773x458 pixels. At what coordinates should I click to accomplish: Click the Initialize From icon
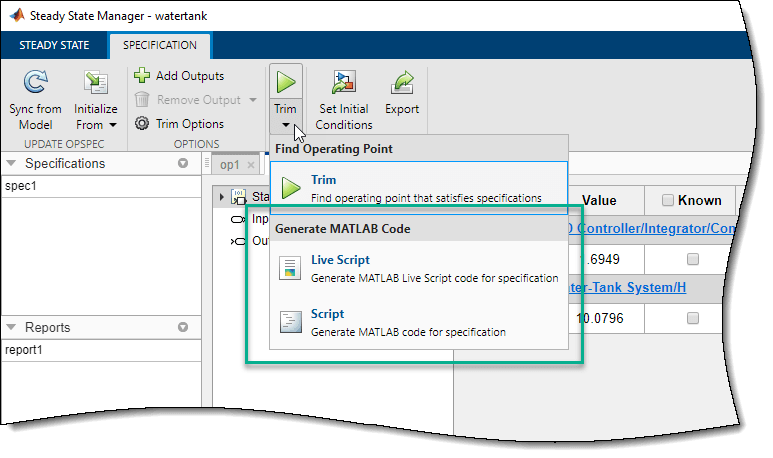click(x=96, y=82)
